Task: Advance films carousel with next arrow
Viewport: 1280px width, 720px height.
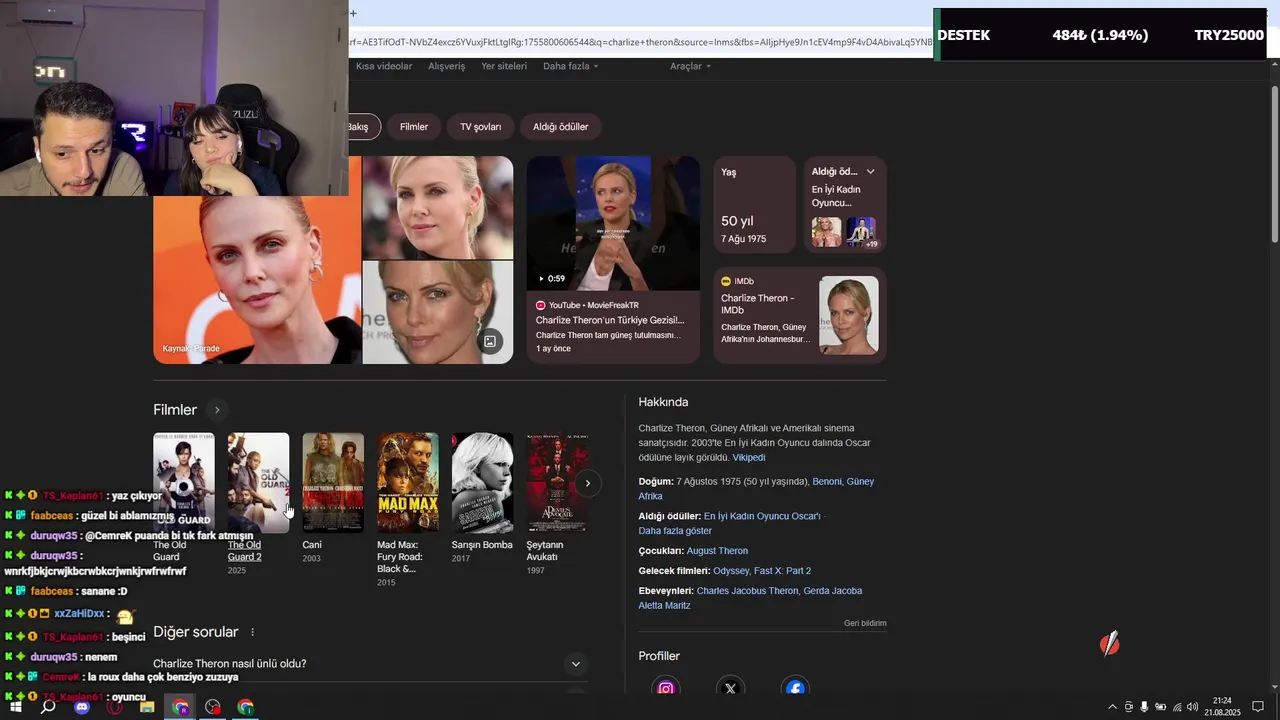Action: [588, 483]
